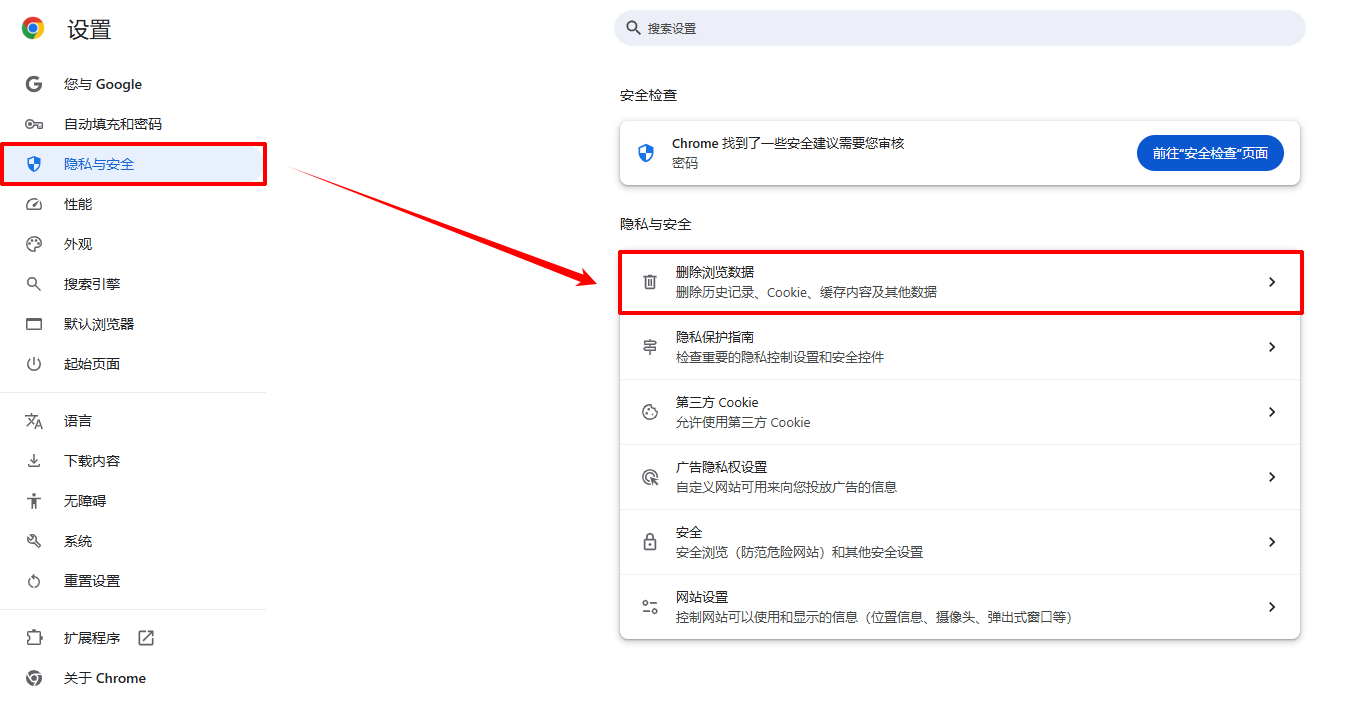
Task: Click the download icon for 下载内容
Action: coord(34,461)
